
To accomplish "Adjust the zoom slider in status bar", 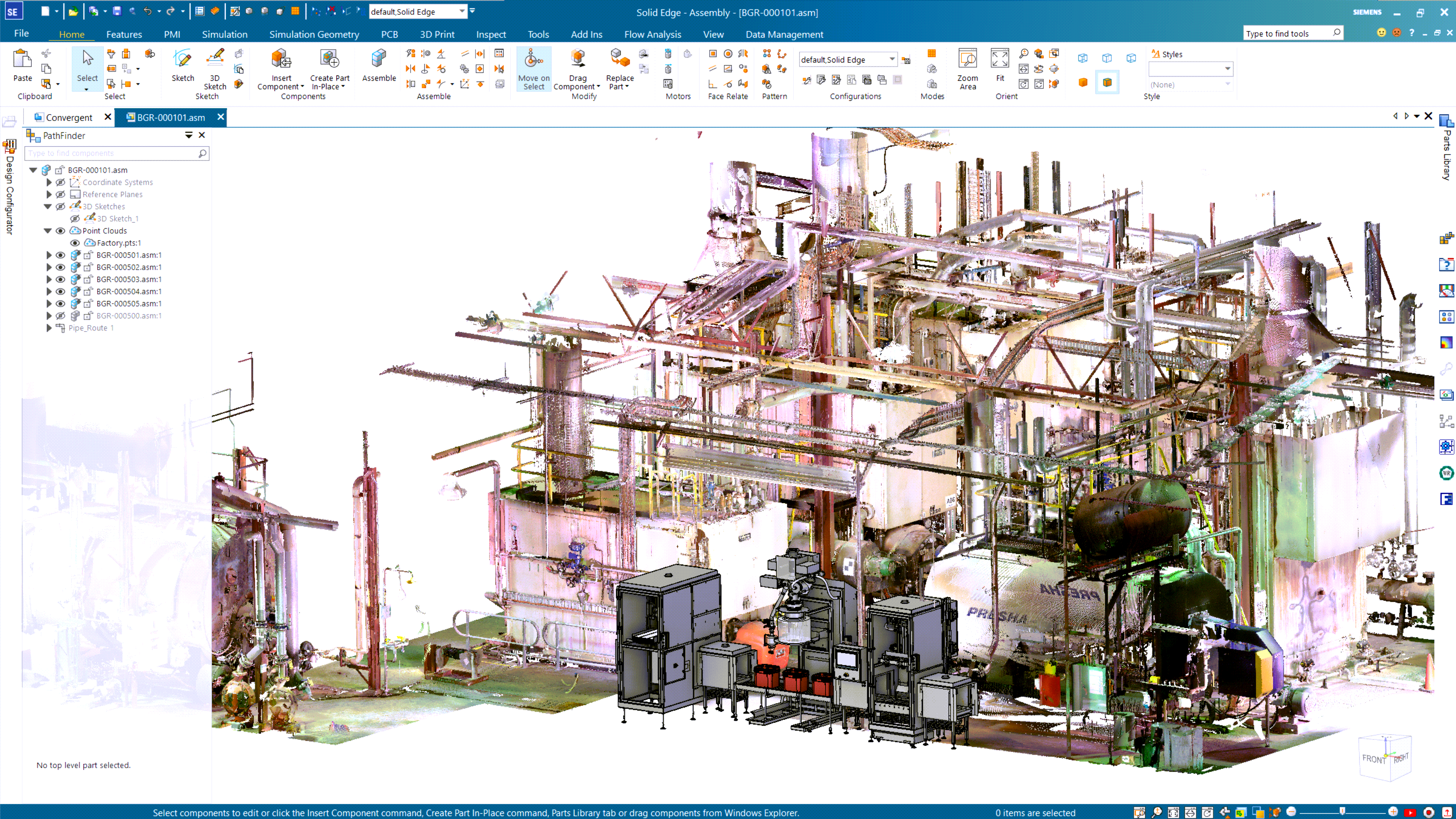I will tap(1342, 812).
